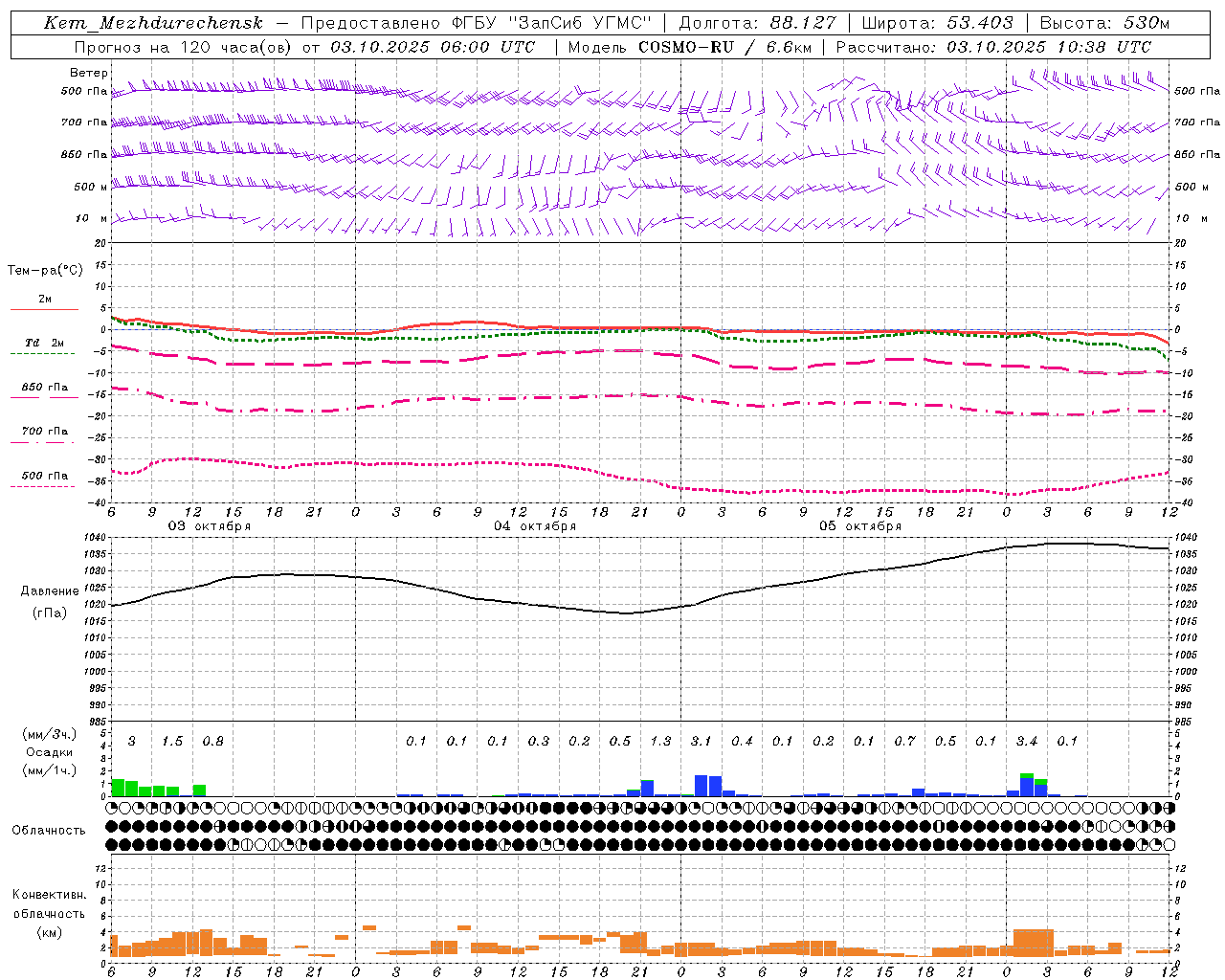Select the Прогноз на 120 часа(ов) line
The width and height of the screenshot is (1225, 980).
coord(304,47)
